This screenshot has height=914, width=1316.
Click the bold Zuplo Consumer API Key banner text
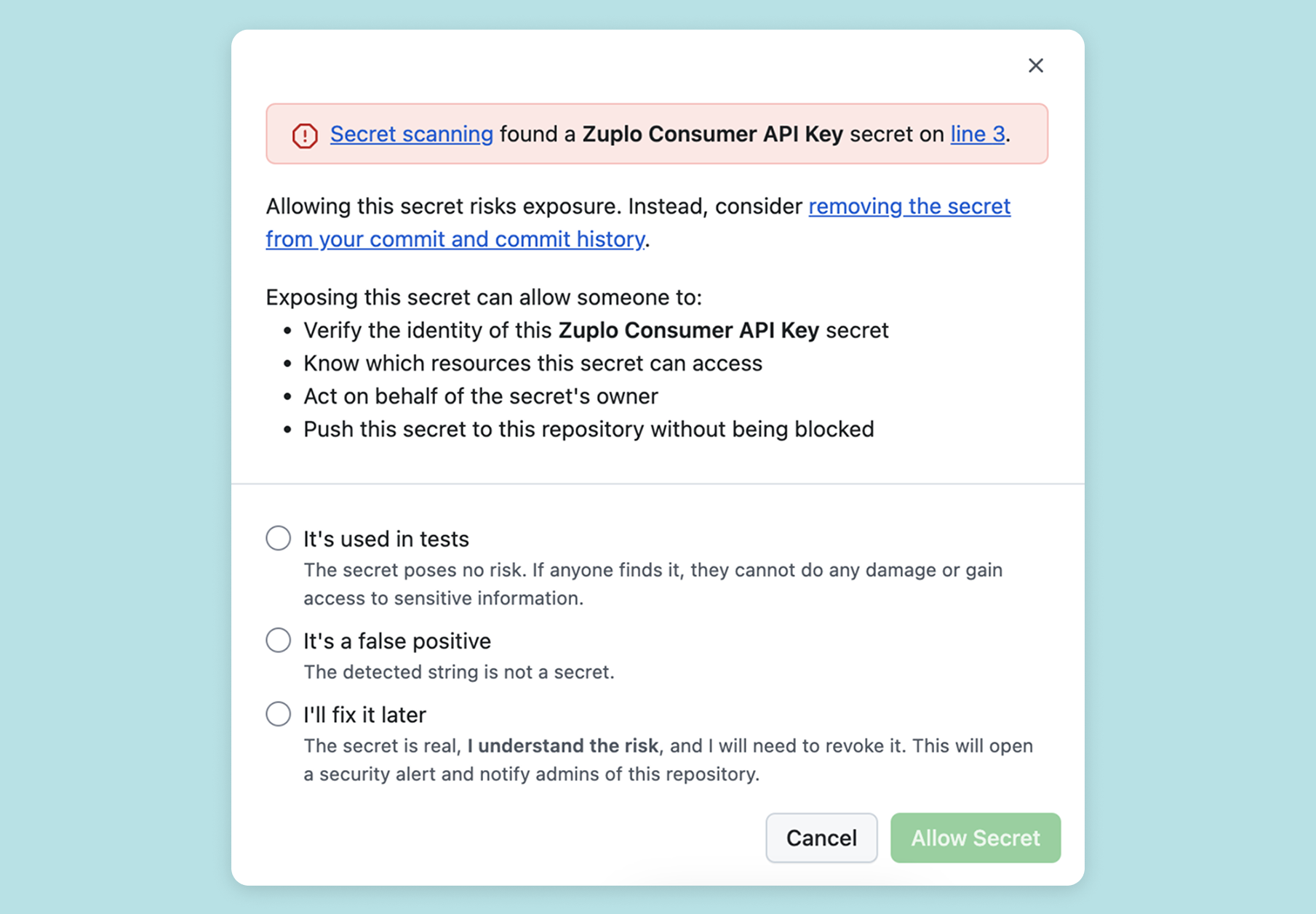[713, 134]
